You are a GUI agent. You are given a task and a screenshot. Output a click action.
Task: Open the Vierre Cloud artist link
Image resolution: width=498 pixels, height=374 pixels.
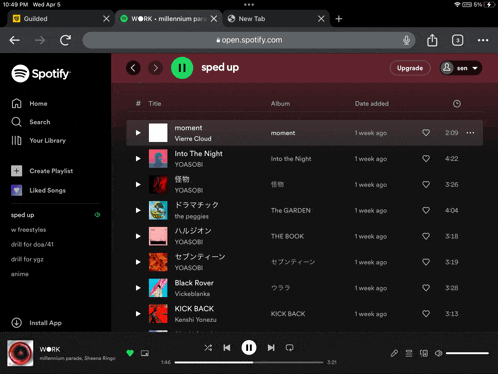tap(193, 139)
